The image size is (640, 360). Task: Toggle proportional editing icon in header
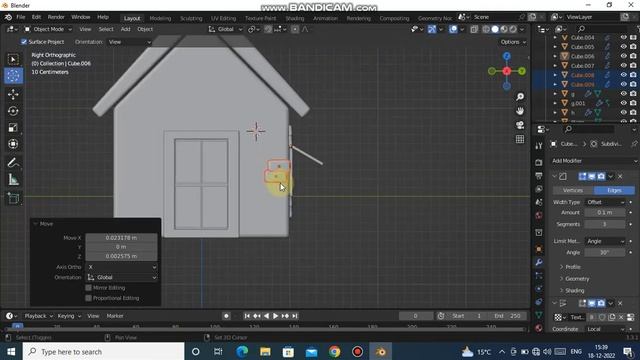click(295, 29)
